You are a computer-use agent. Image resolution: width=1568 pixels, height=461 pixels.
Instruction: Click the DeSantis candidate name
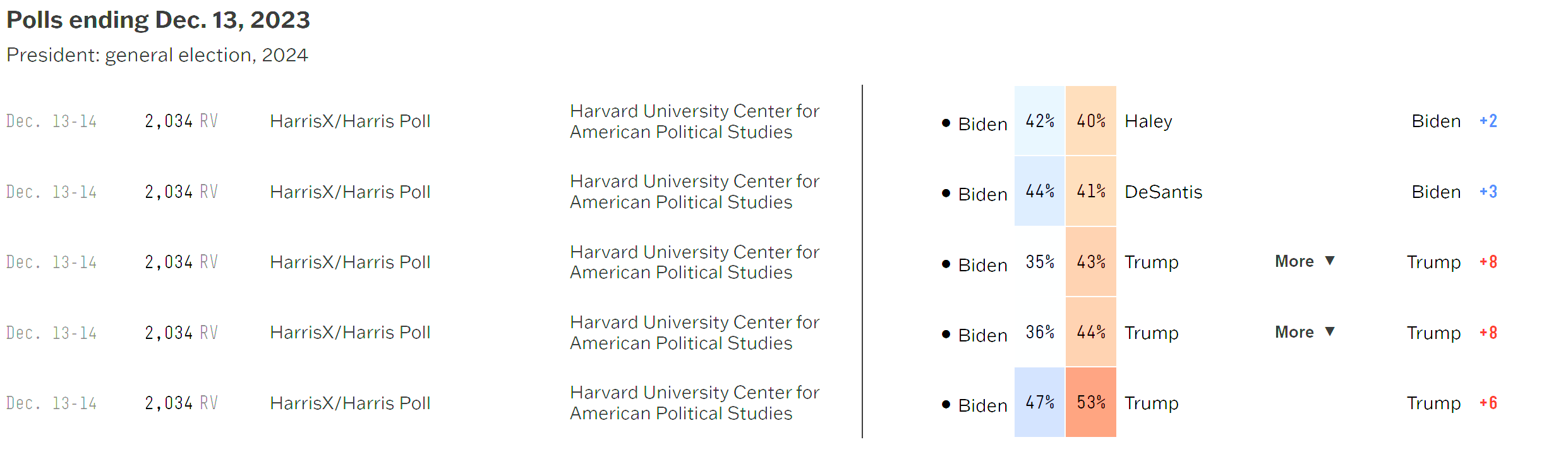(1164, 192)
